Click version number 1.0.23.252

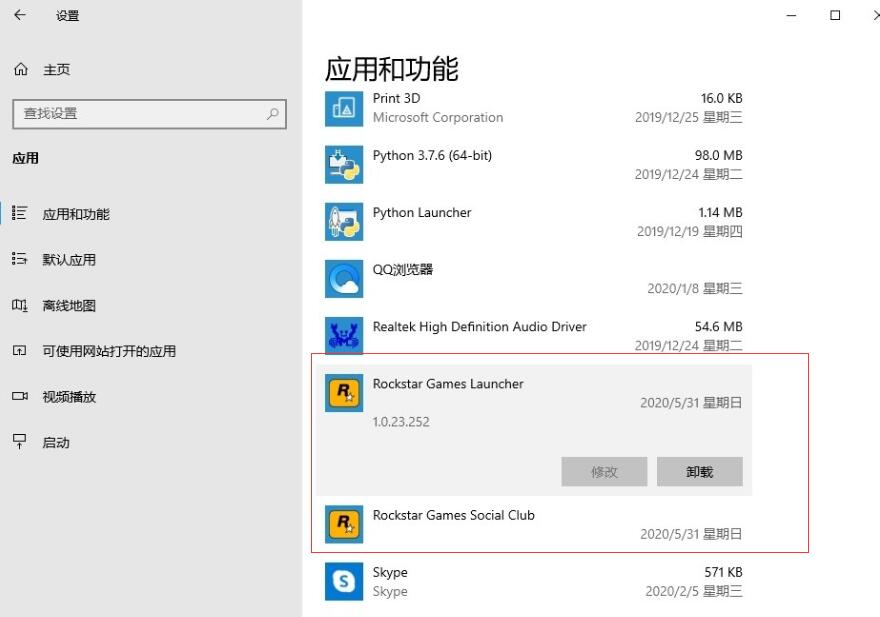[x=401, y=422]
